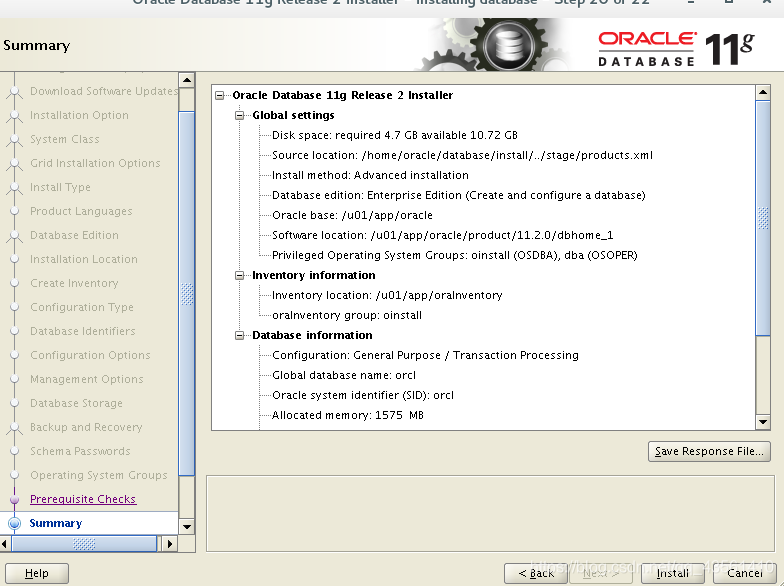This screenshot has width=784, height=586.
Task: Select the 'Disk space: required 4.7 GB' row
Action: (395, 136)
